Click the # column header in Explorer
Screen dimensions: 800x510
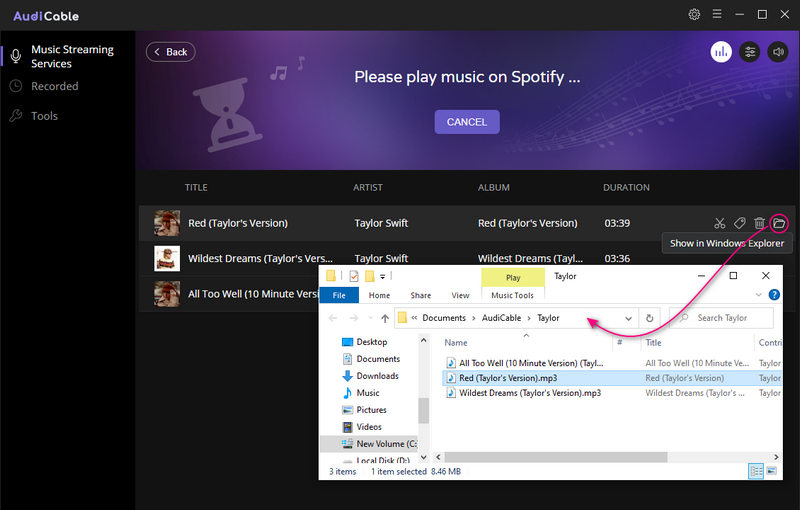pyautogui.click(x=619, y=342)
